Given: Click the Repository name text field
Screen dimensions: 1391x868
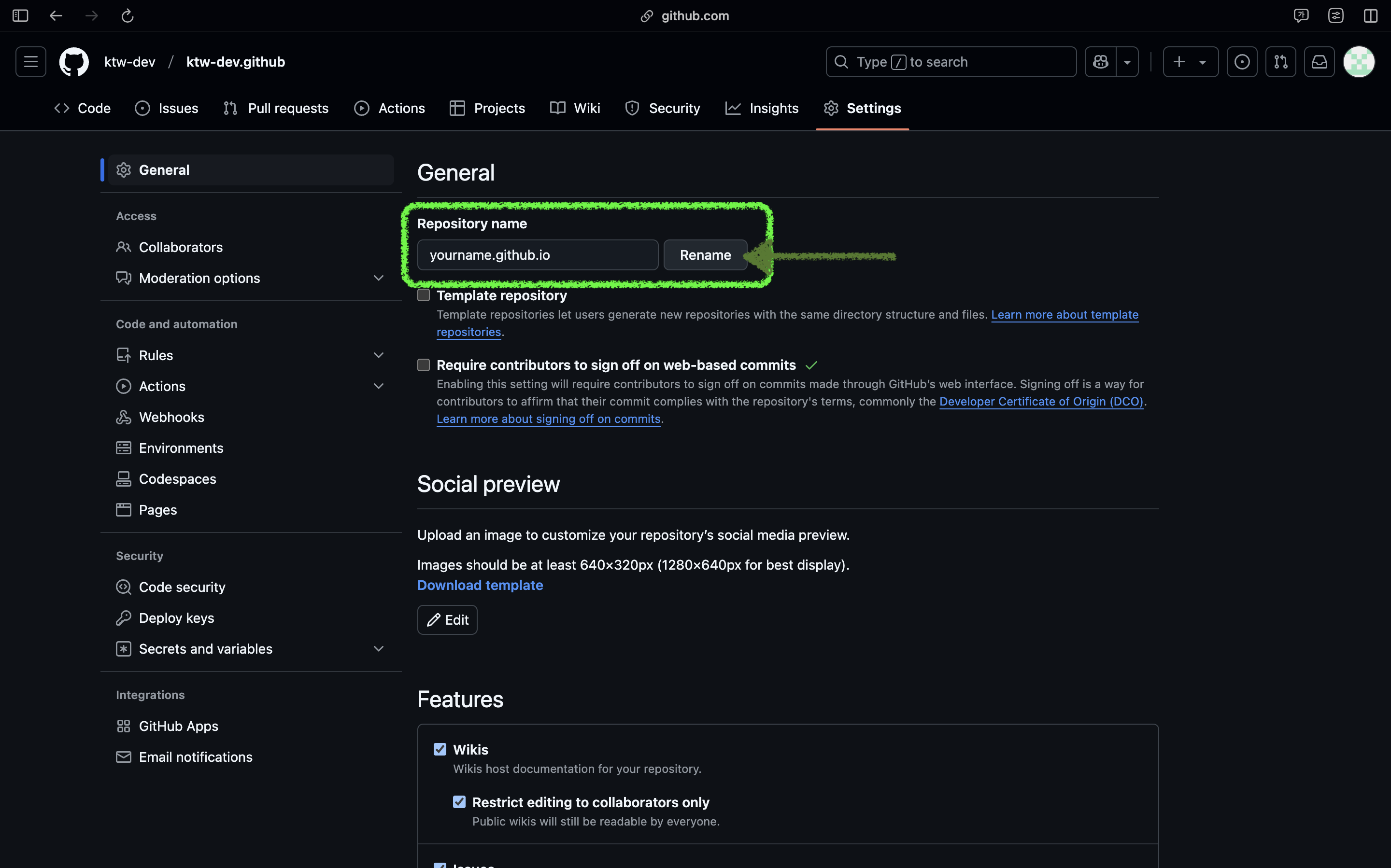Looking at the screenshot, I should pyautogui.click(x=538, y=255).
